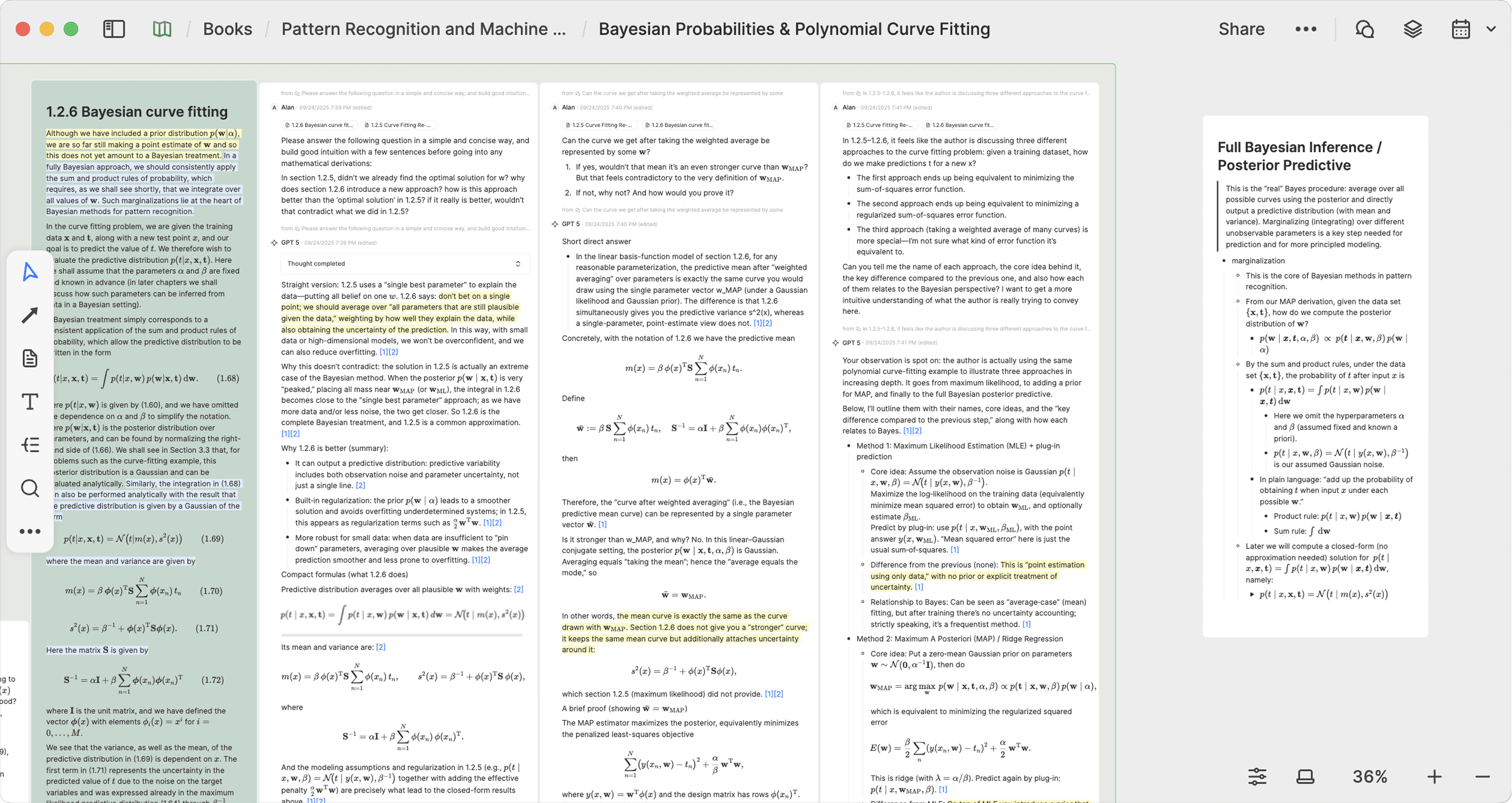Select the Text tool
Image resolution: width=1512 pixels, height=803 pixels.
click(x=30, y=402)
